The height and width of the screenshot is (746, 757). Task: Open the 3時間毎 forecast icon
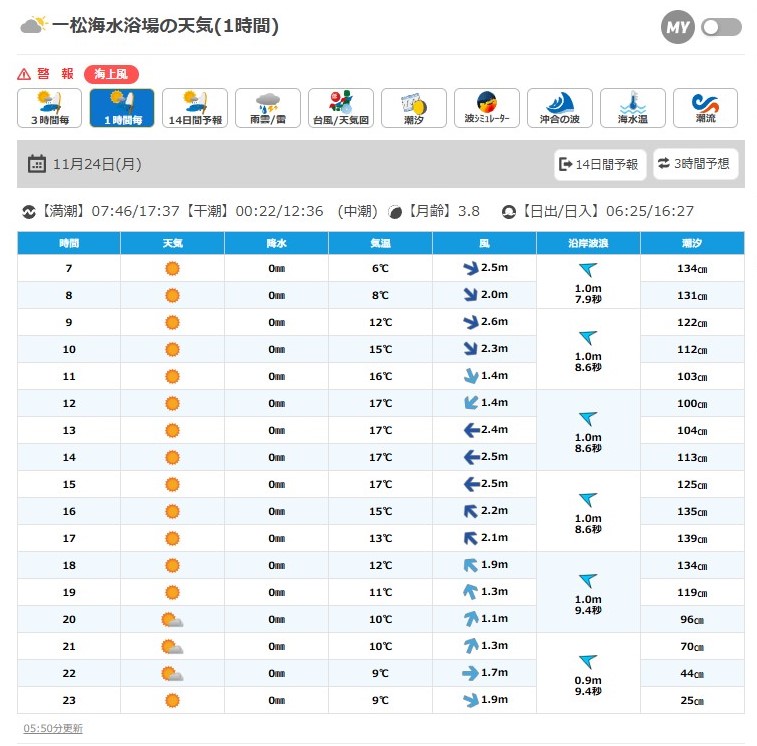tap(49, 108)
